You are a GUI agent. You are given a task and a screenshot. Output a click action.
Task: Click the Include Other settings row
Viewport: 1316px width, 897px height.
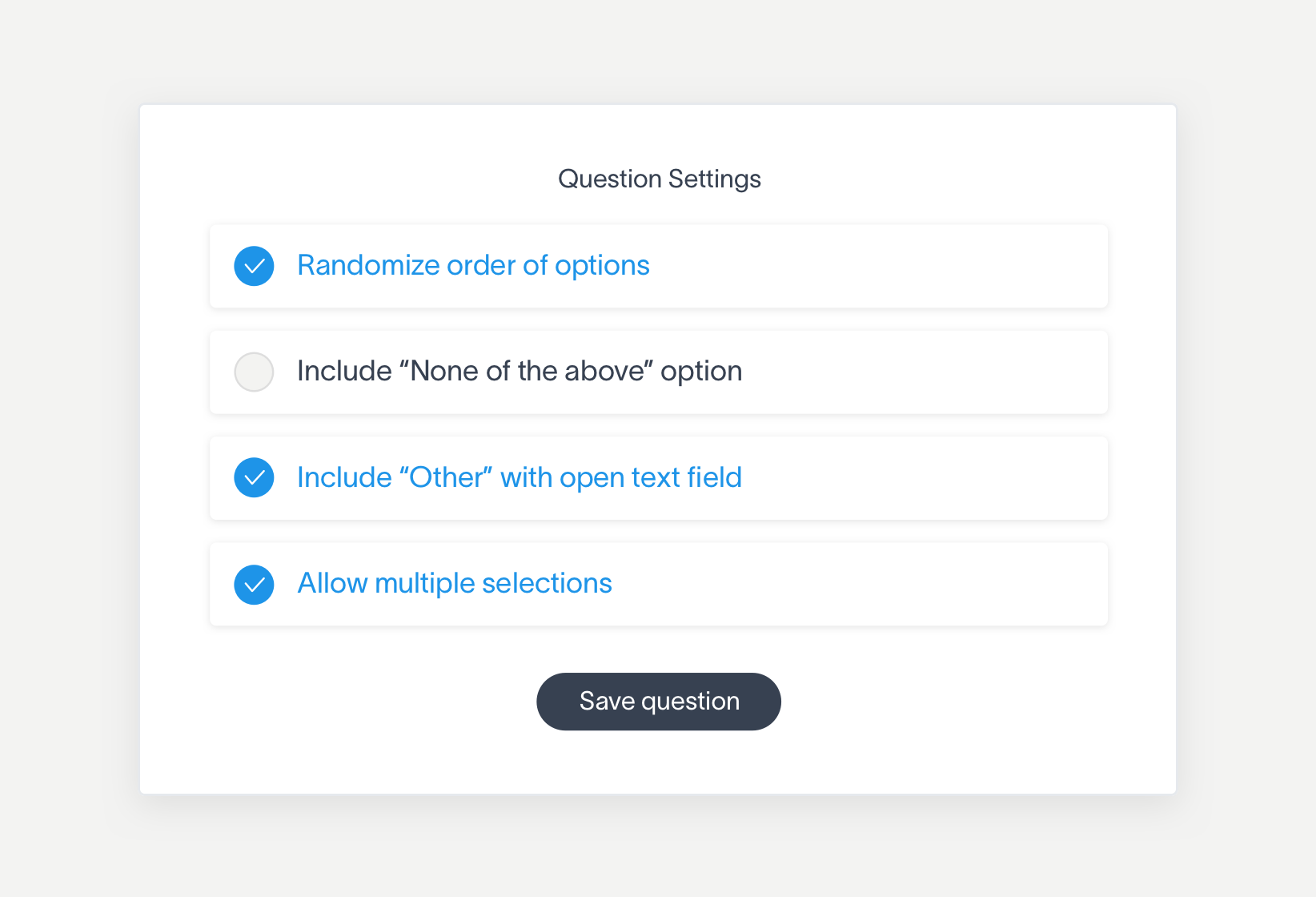pos(881,477)
